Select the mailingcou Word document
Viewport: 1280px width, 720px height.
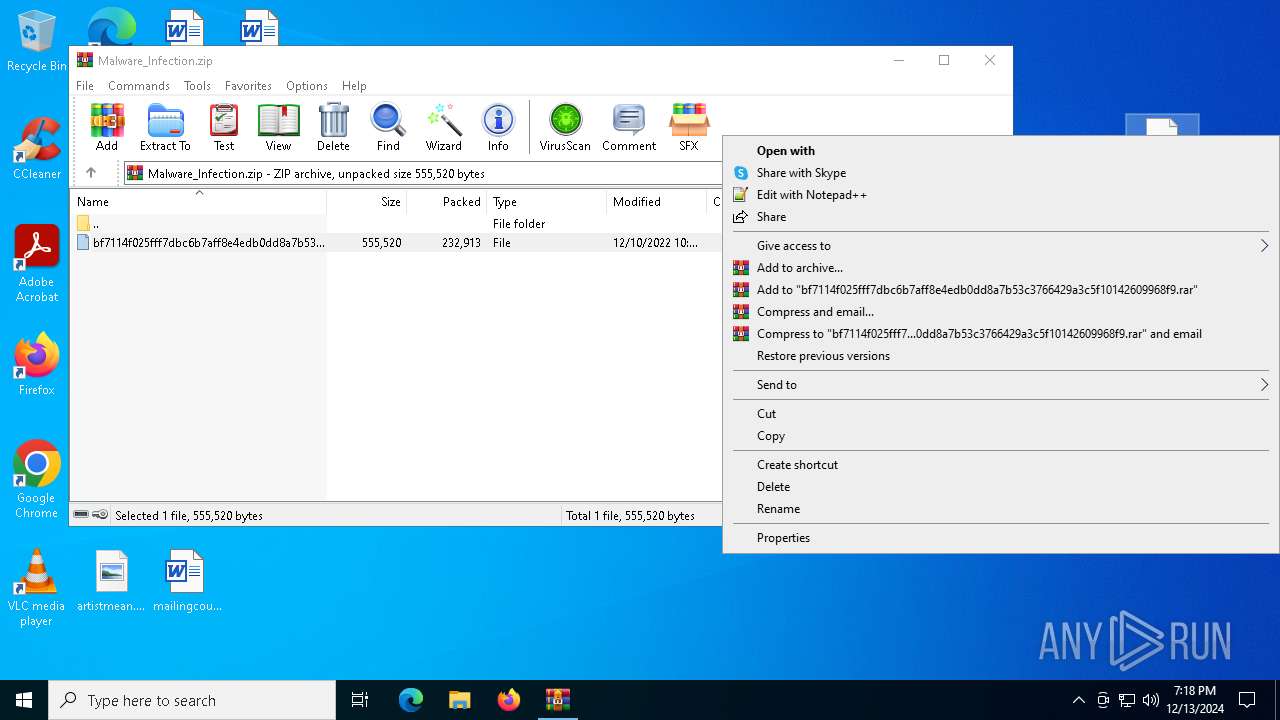tap(185, 581)
